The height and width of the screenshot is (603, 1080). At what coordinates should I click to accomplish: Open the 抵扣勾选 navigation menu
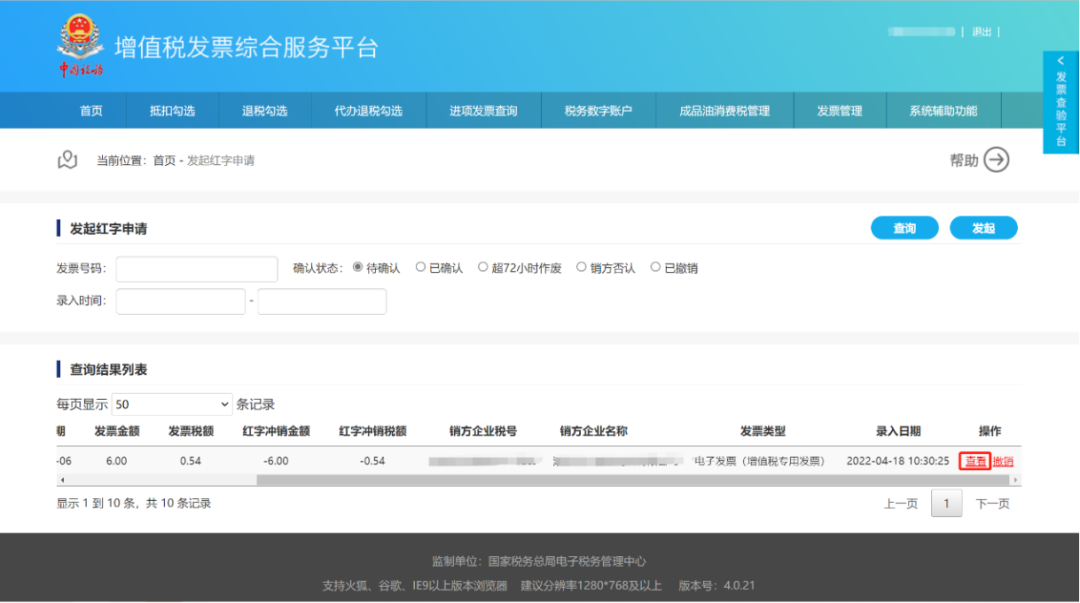172,111
